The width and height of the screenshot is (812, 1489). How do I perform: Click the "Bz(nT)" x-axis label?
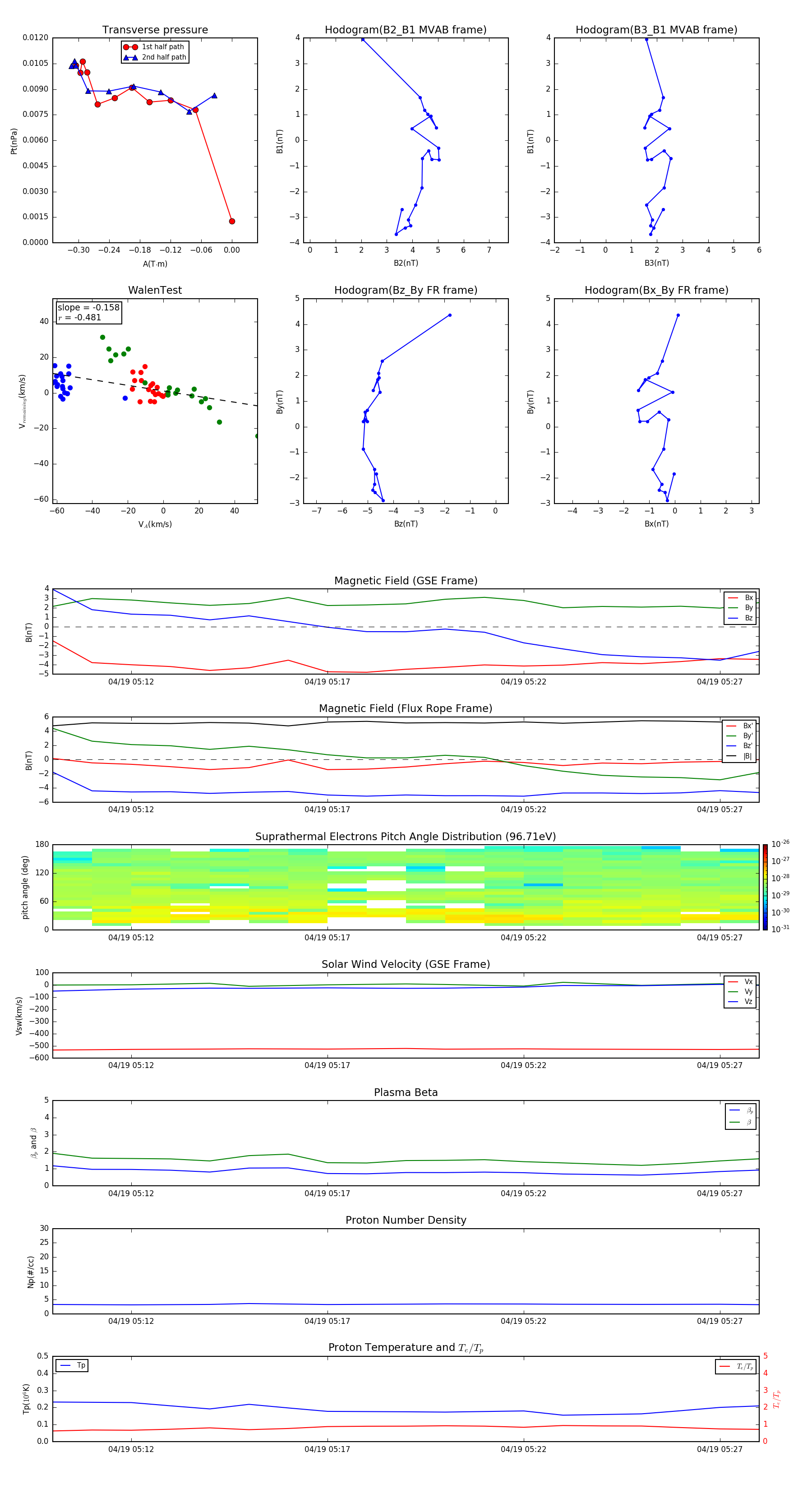pyautogui.click(x=406, y=524)
